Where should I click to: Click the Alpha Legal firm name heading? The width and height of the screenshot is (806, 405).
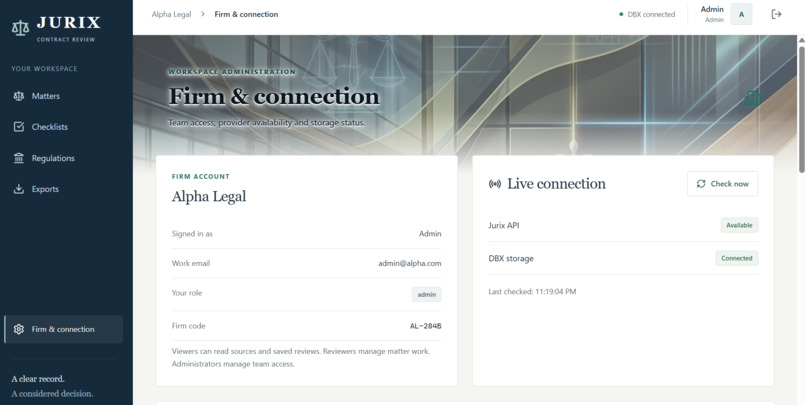click(x=209, y=196)
